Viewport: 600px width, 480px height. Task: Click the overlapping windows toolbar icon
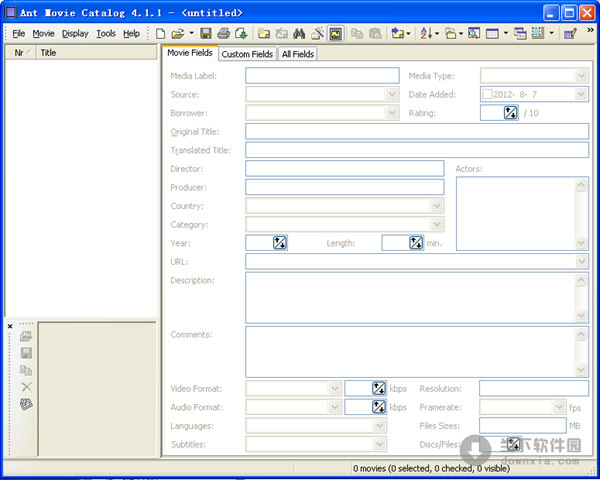520,34
